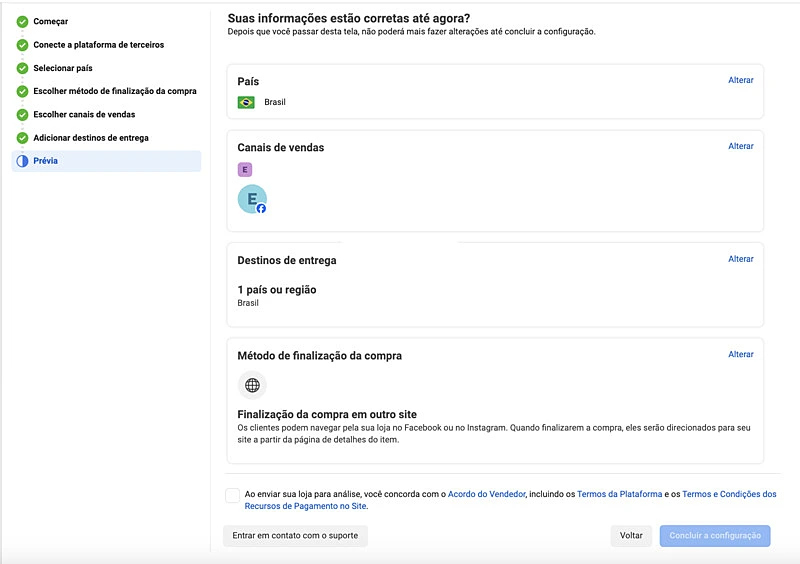Click Alterar for Destinos de entrega
The height and width of the screenshot is (564, 800).
740,259
